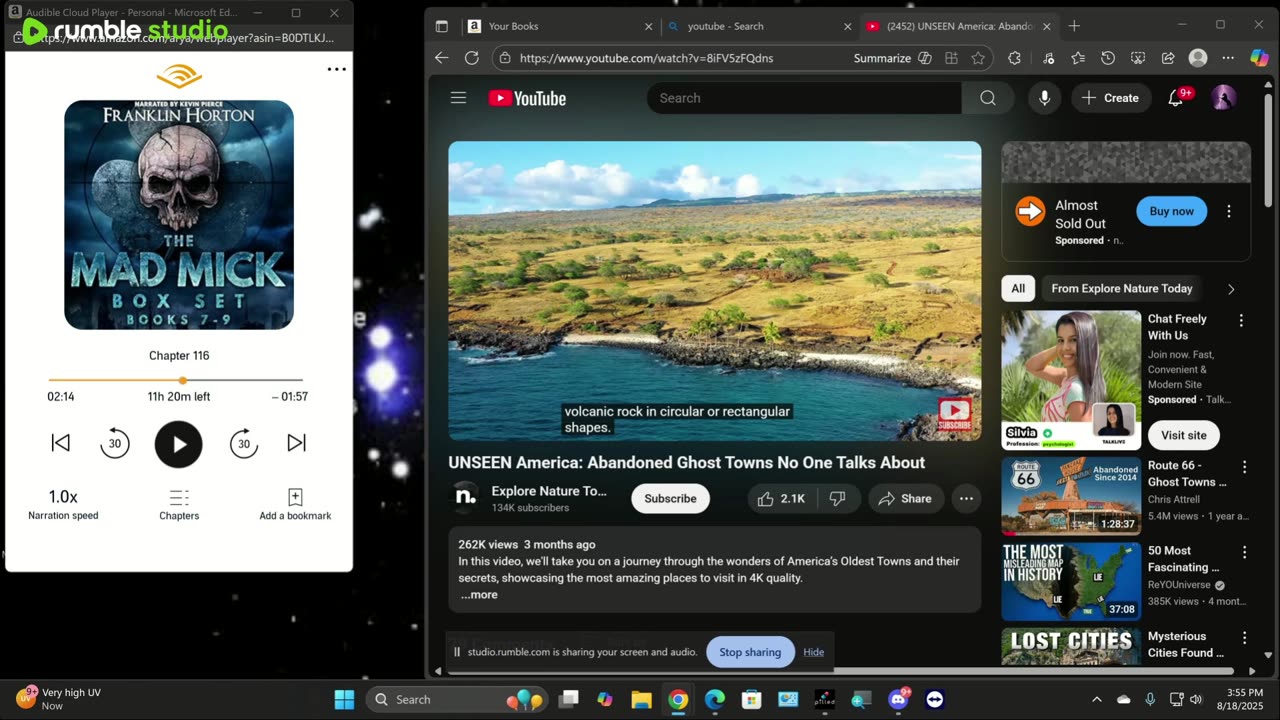Open the YouTube Create menu
The height and width of the screenshot is (720, 1280).
click(1111, 98)
